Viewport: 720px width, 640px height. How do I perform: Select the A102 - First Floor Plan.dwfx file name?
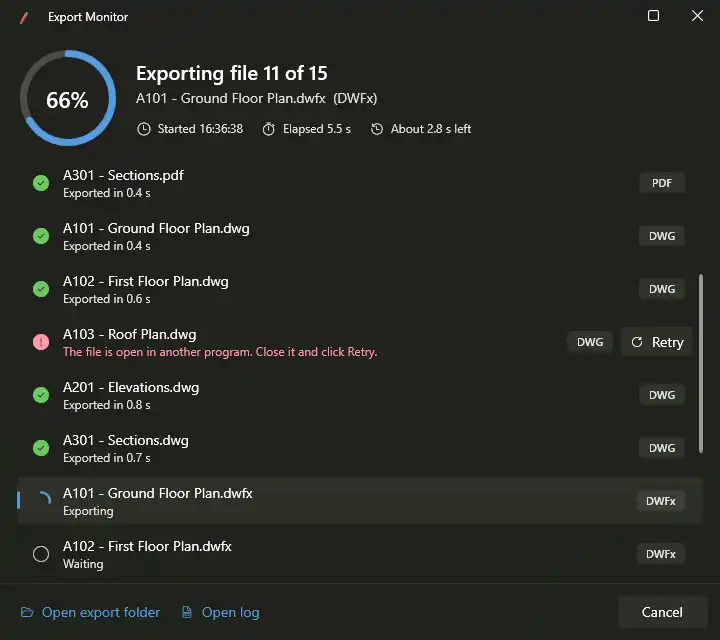(147, 546)
